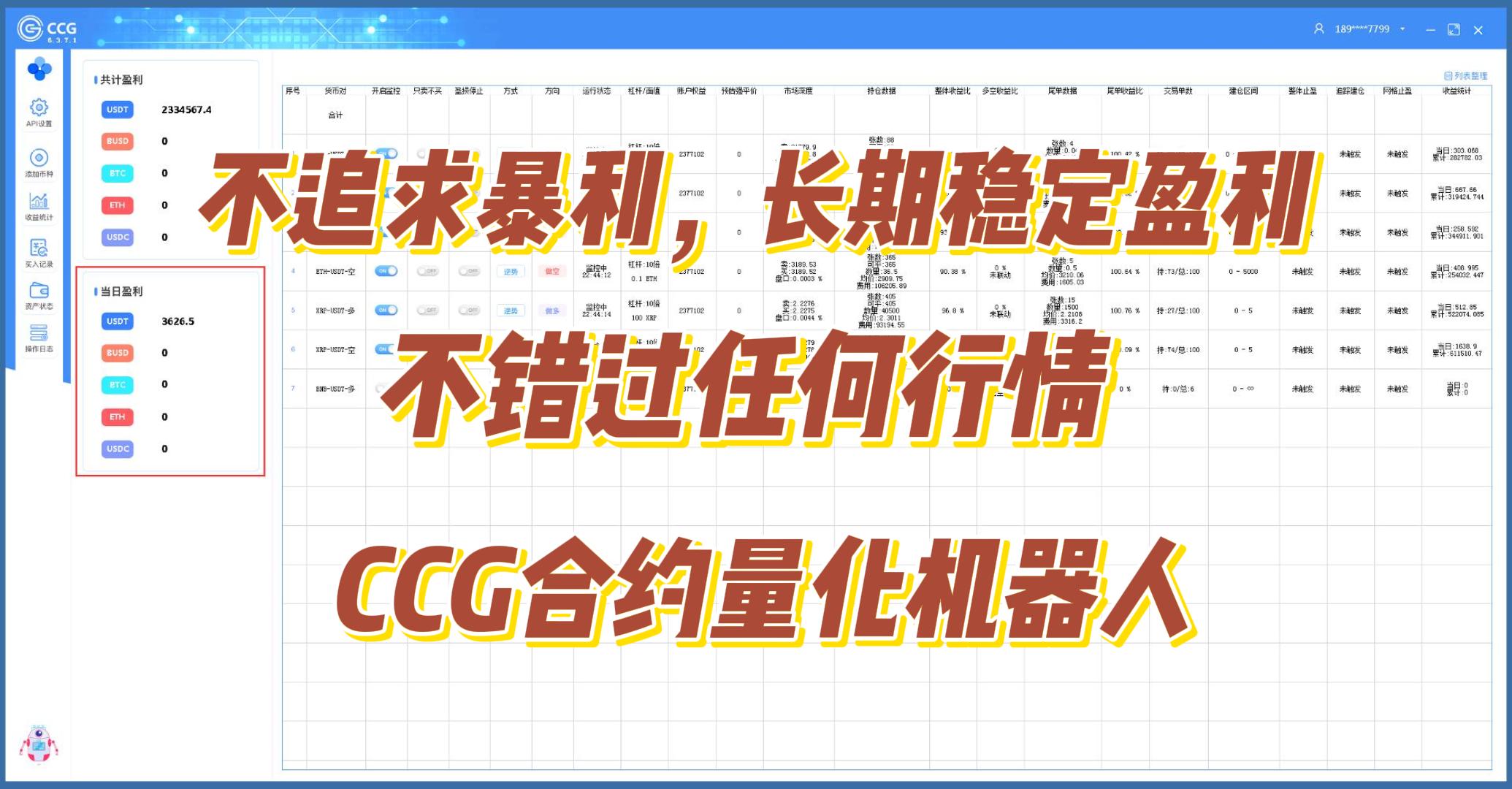The image size is (1512, 789).
Task: Toggle 只卖不买 switch for XRP-USDT-多
Action: point(427,310)
